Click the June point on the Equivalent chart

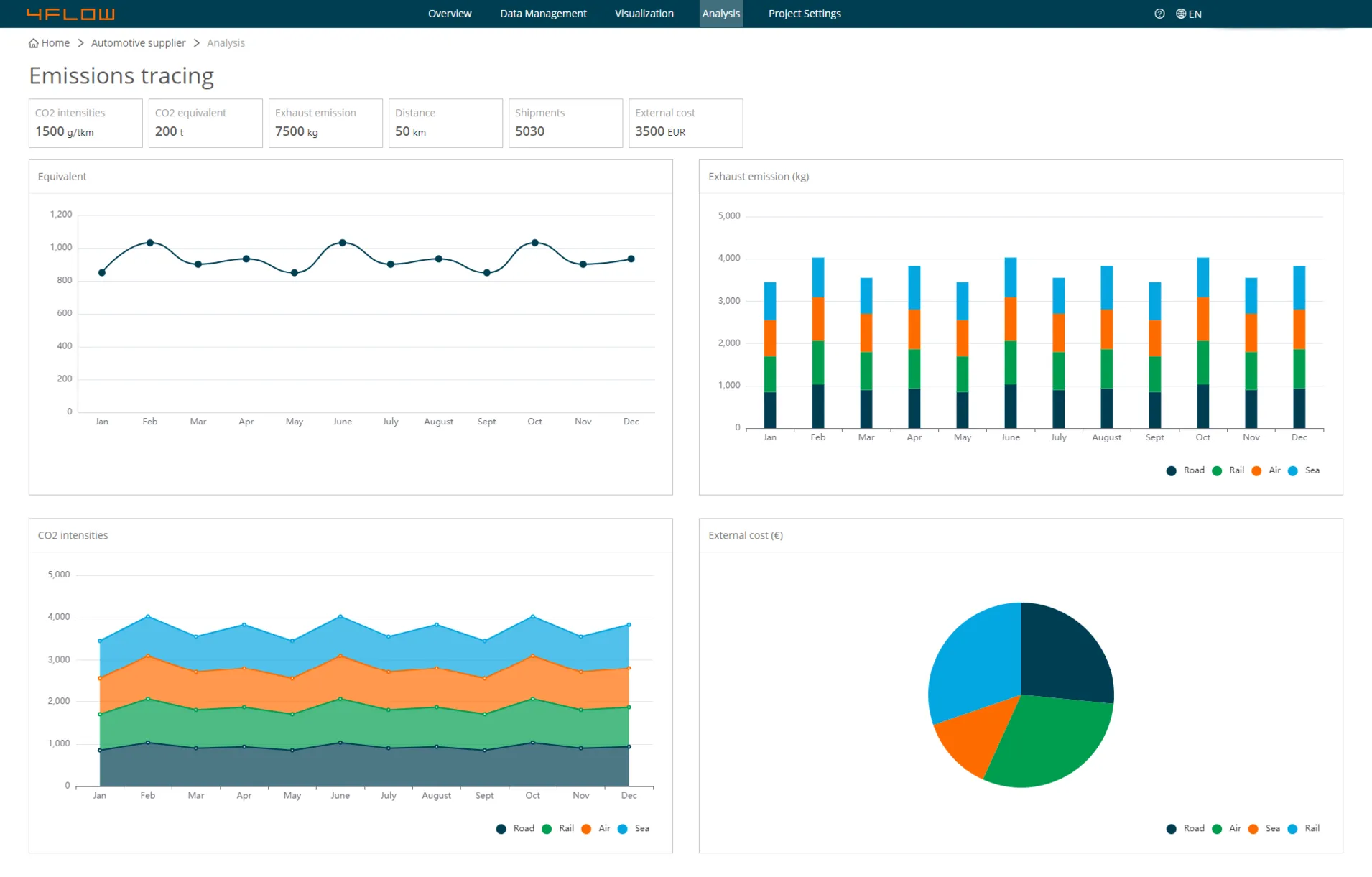coord(343,242)
